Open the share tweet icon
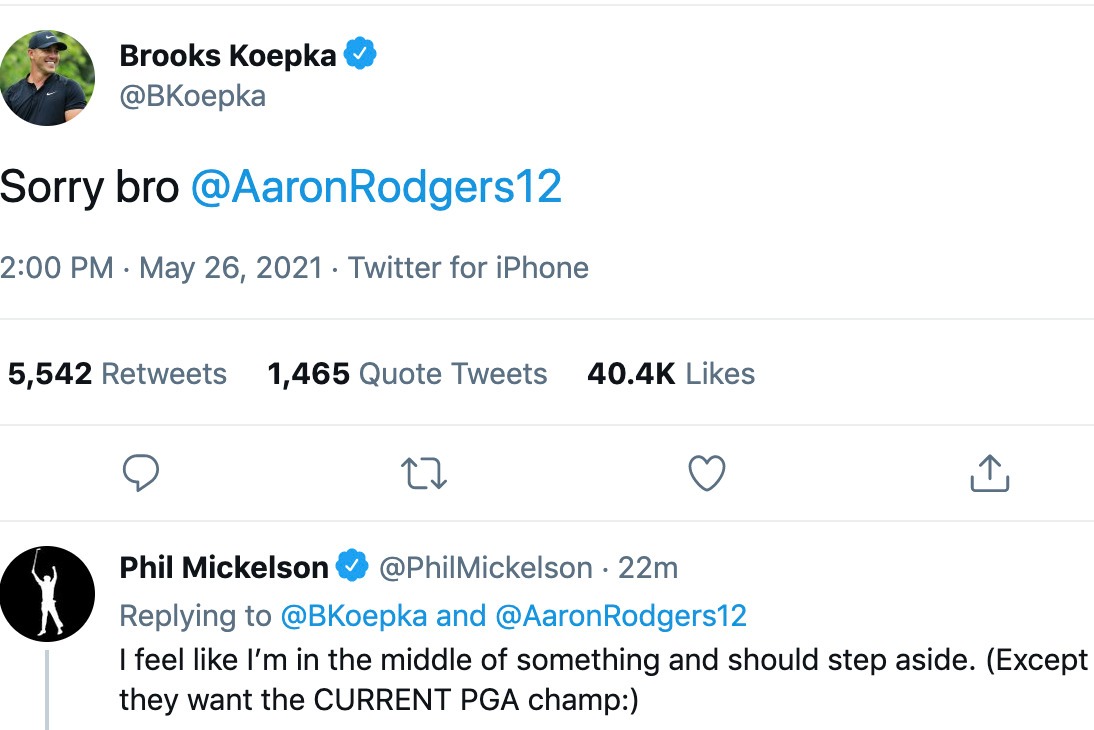The image size is (1094, 730). click(x=990, y=473)
